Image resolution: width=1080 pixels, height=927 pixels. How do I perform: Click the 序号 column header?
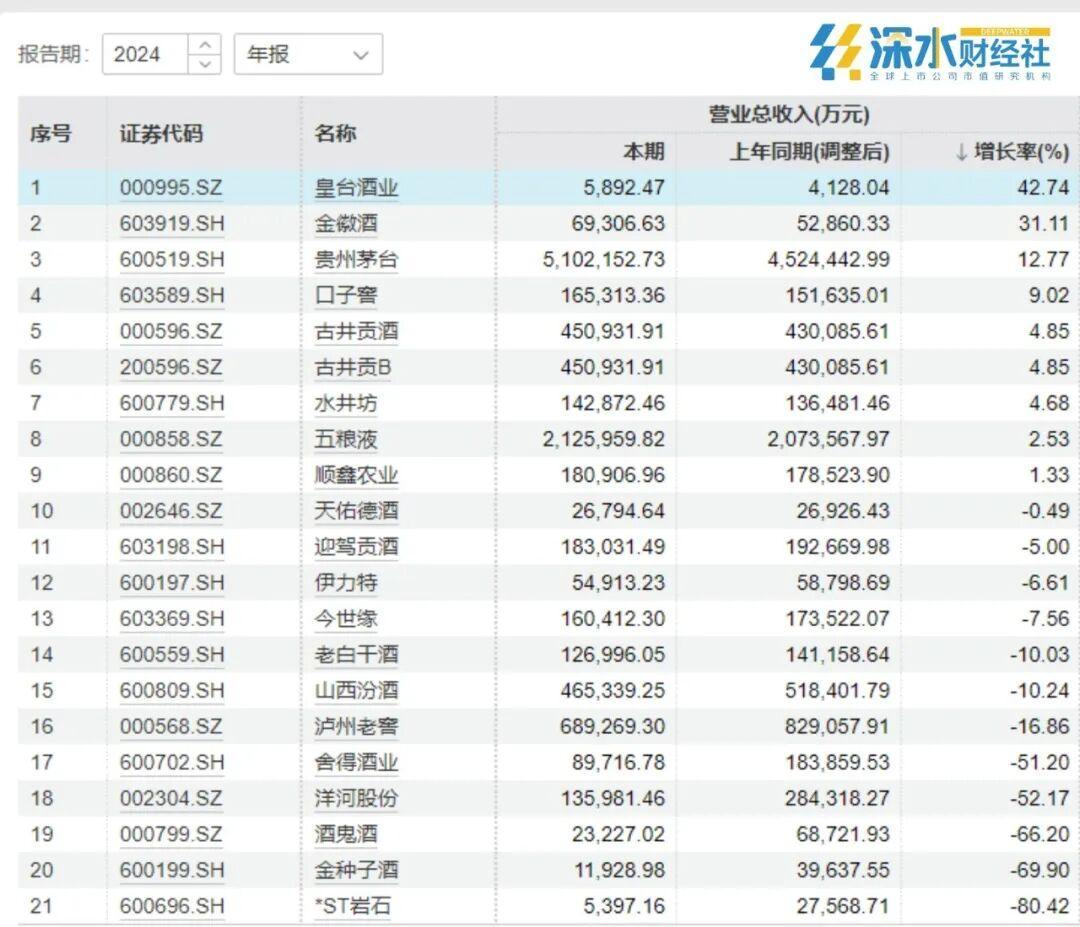point(51,133)
